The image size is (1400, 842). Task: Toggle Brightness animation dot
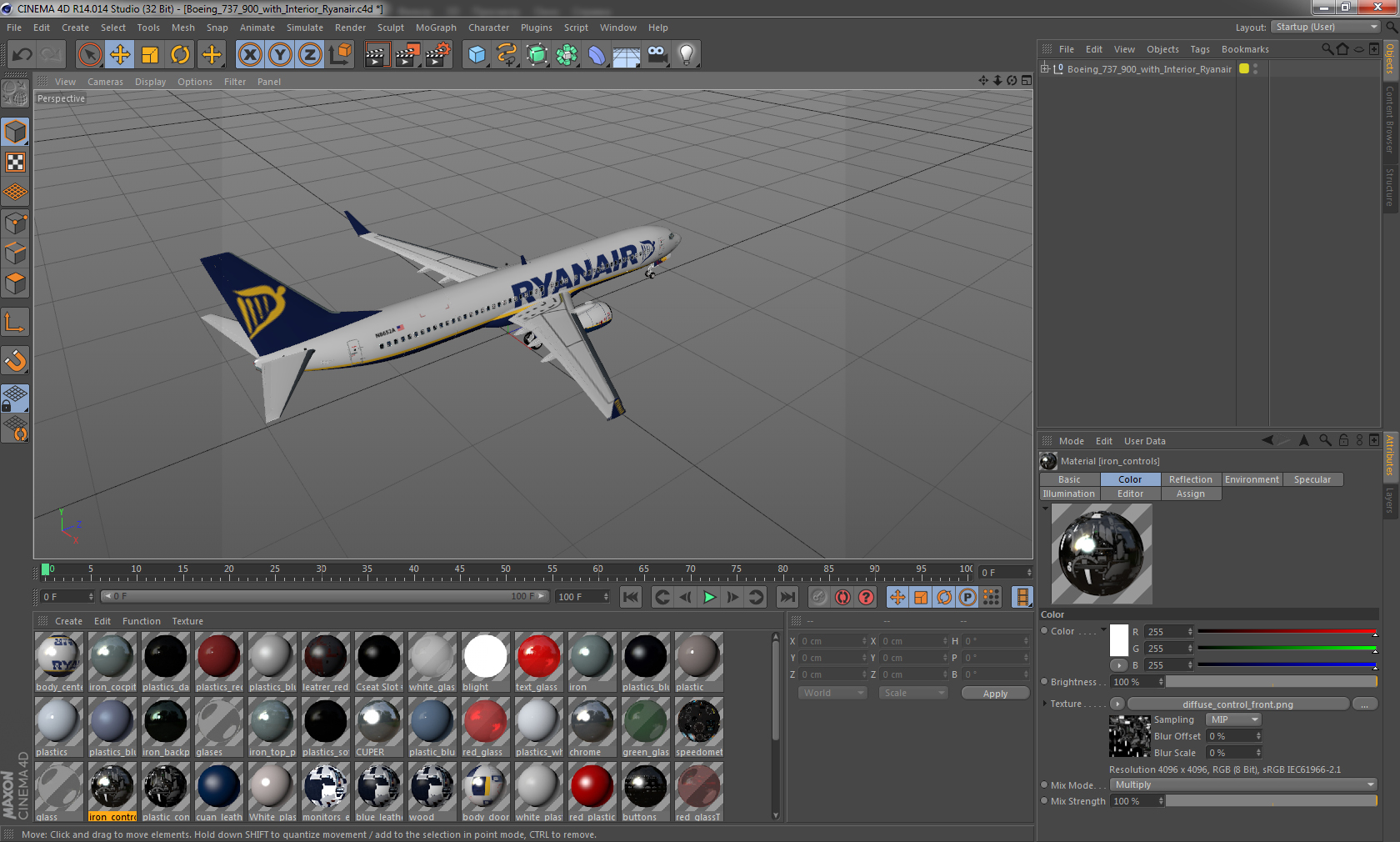pyautogui.click(x=1045, y=682)
